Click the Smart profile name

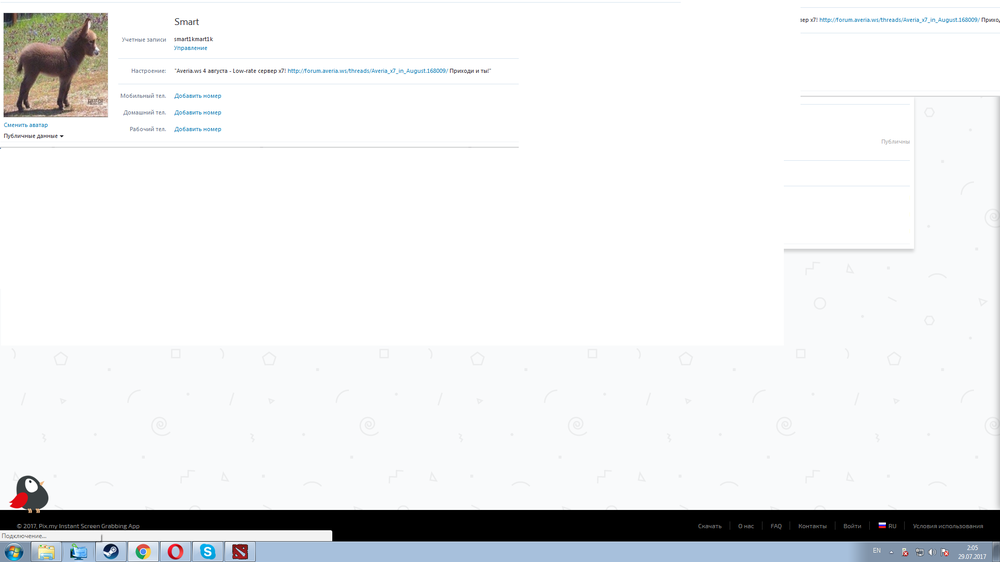point(186,22)
